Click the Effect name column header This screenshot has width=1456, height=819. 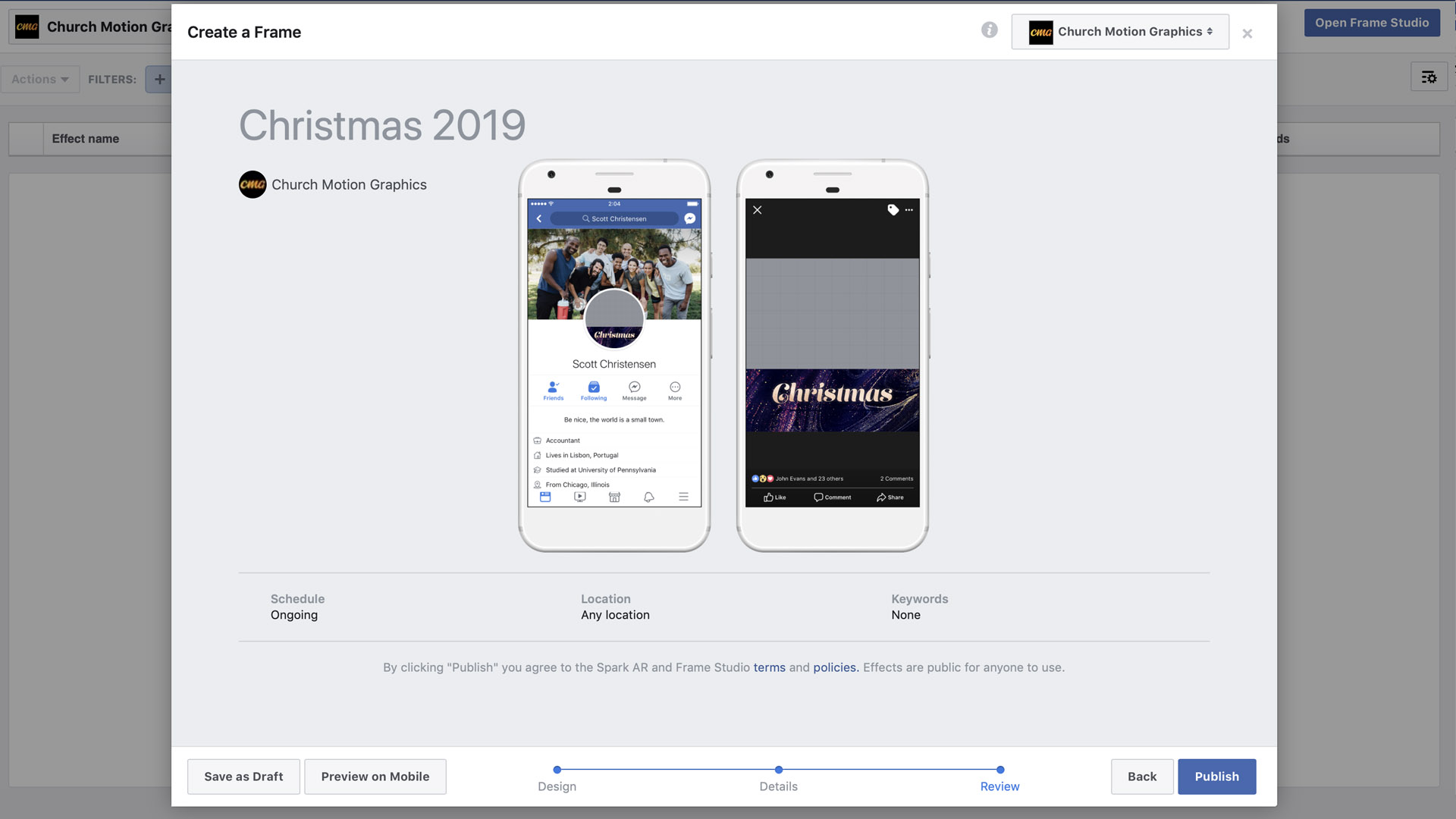point(85,139)
